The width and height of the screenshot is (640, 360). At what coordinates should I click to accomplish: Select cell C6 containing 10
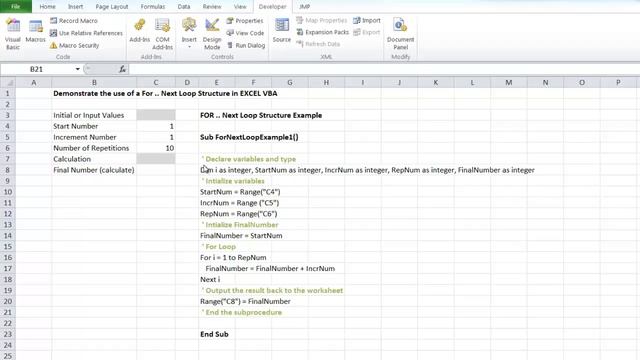tap(156, 148)
